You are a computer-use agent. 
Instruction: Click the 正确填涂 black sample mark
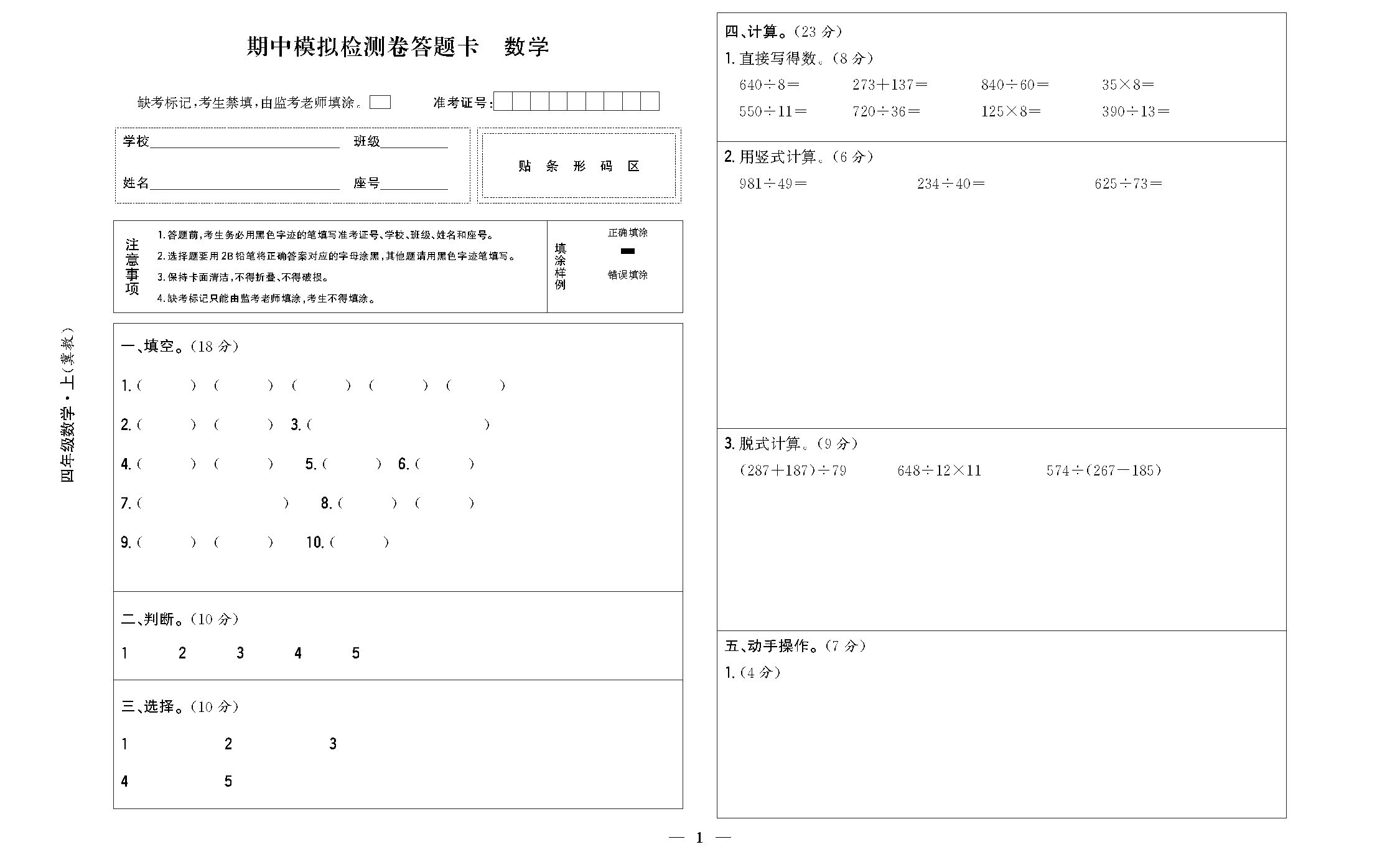tap(628, 251)
